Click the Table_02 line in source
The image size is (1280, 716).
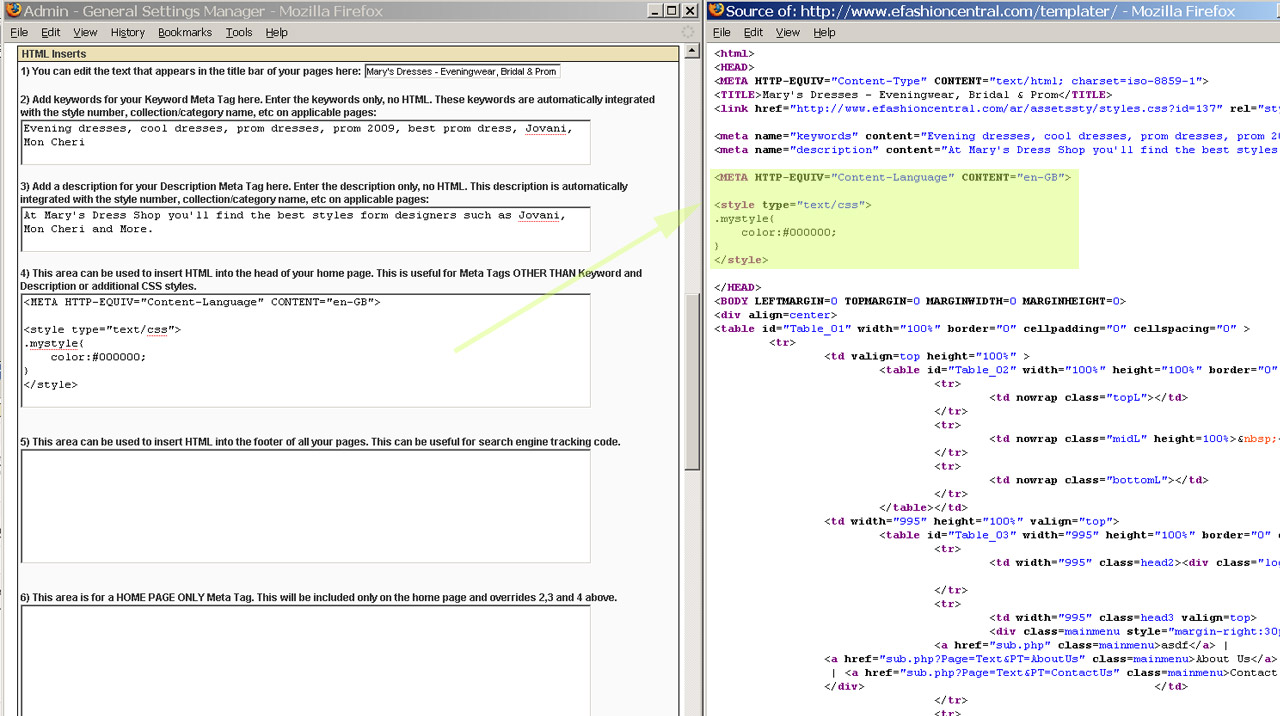(x=1079, y=370)
